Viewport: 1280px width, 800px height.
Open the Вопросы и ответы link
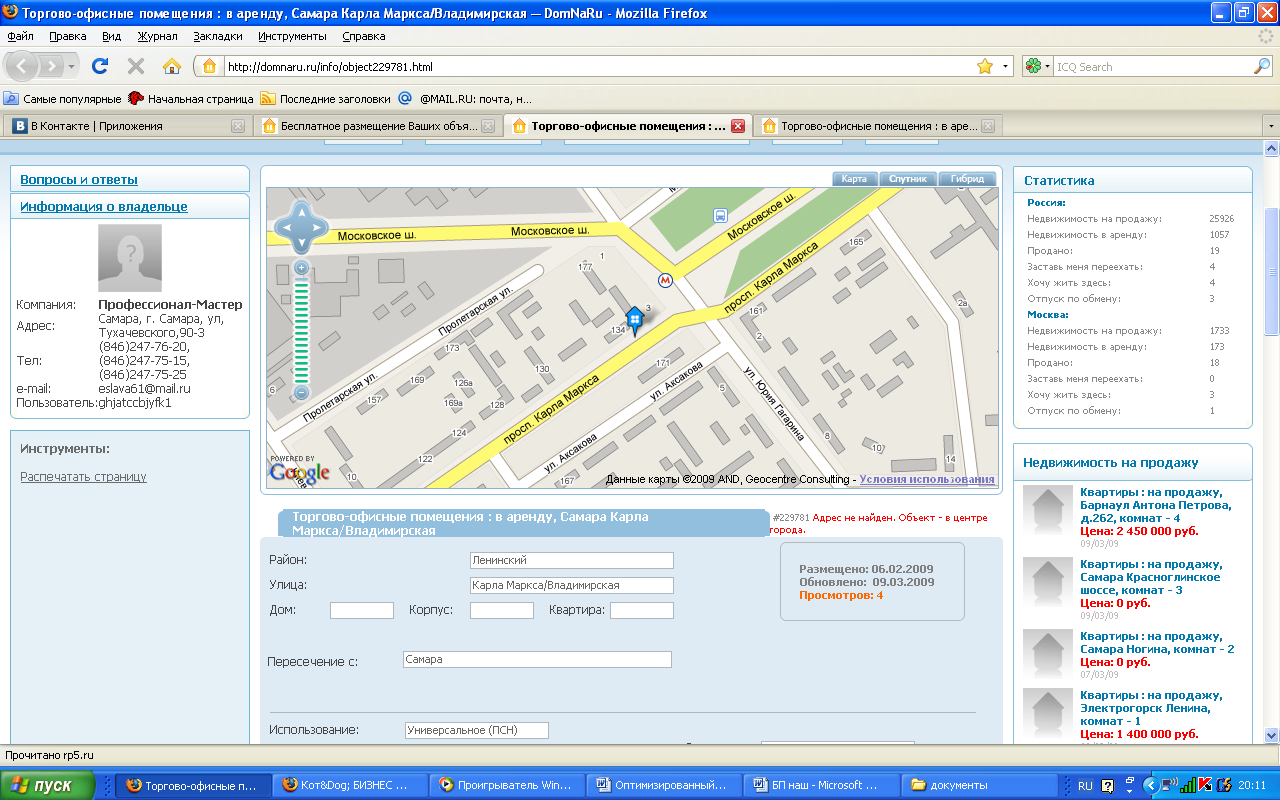[x=79, y=180]
